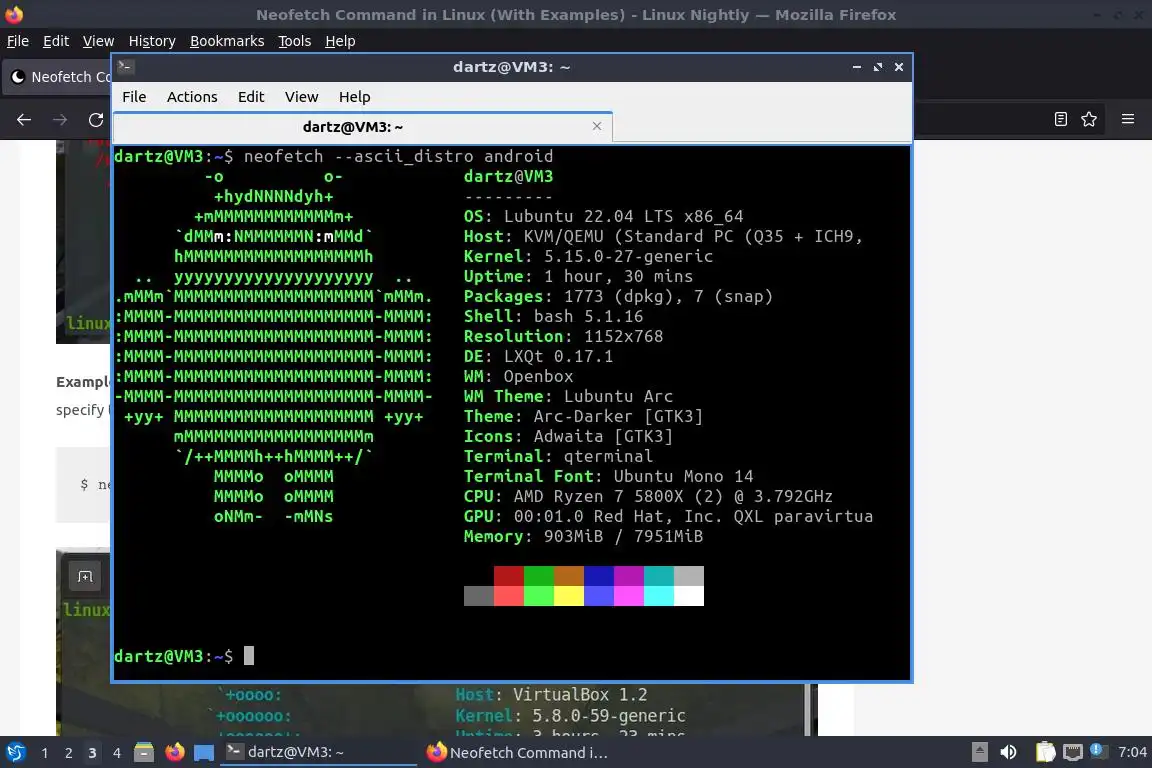Launch the file manager from taskbar
Viewport: 1152px width, 768px height.
(144, 753)
